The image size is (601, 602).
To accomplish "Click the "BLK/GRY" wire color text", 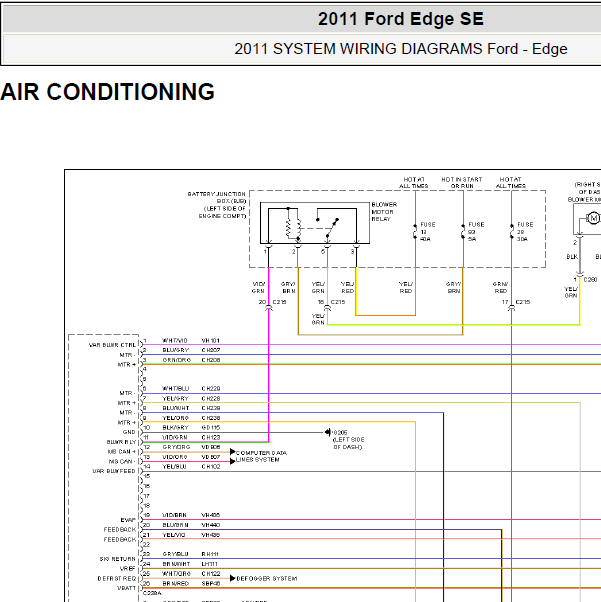I will pos(175,428).
